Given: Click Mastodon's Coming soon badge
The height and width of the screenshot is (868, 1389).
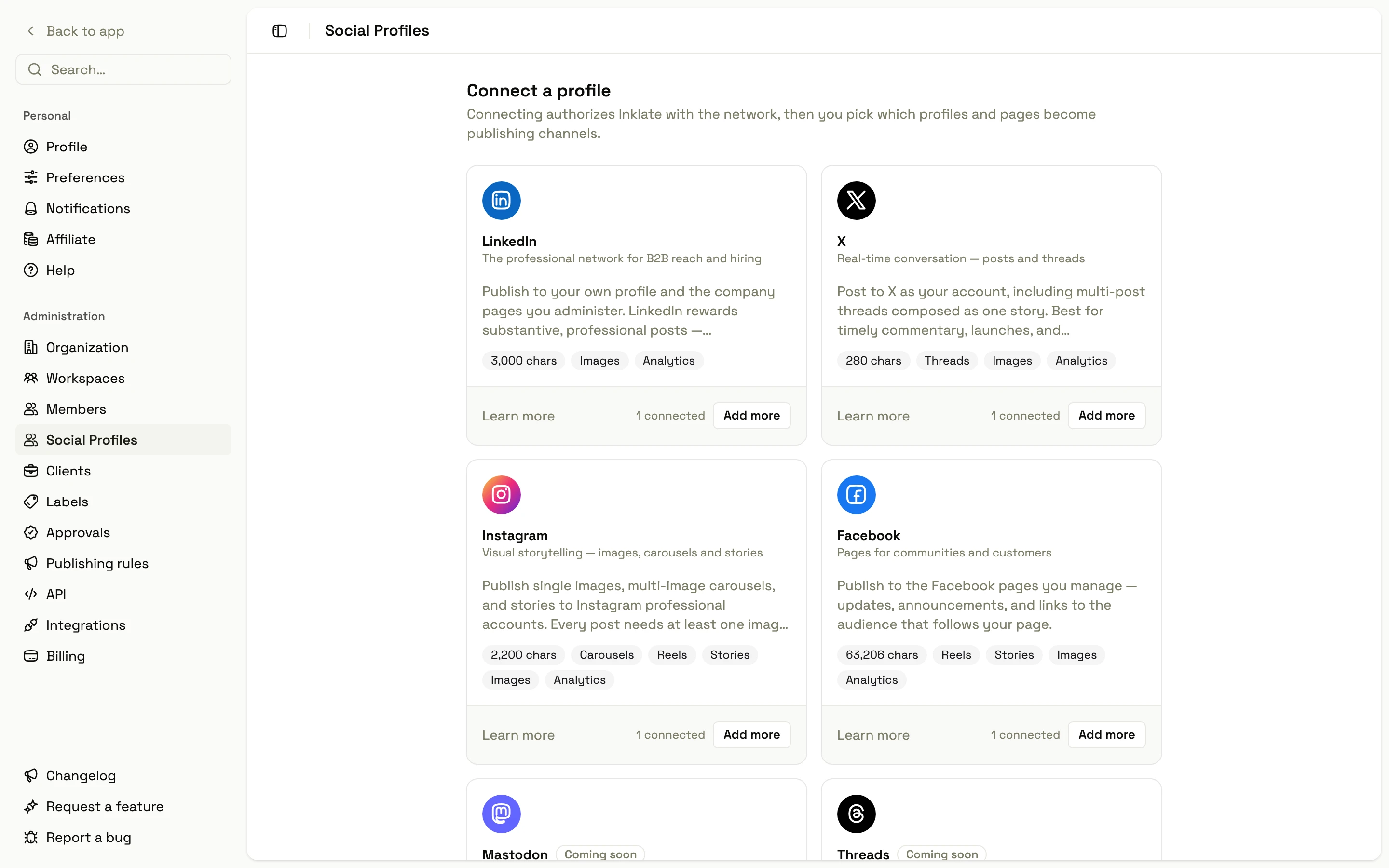Looking at the screenshot, I should pos(600,854).
